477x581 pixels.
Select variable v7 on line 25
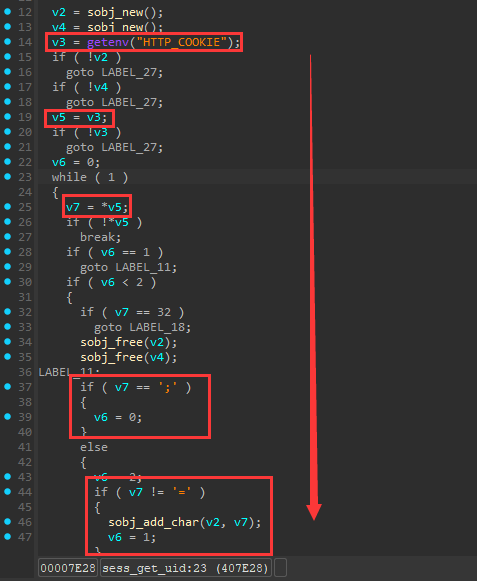pyautogui.click(x=73, y=207)
